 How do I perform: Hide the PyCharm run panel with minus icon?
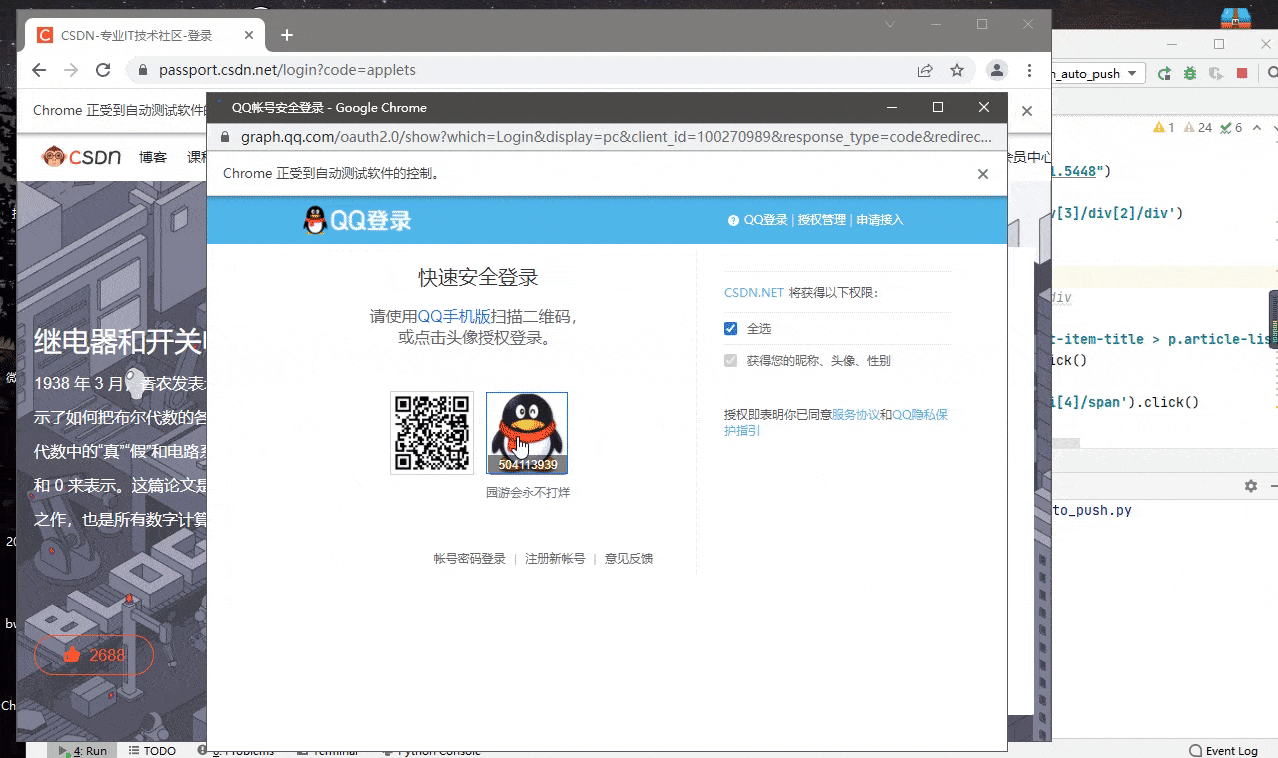[1273, 485]
